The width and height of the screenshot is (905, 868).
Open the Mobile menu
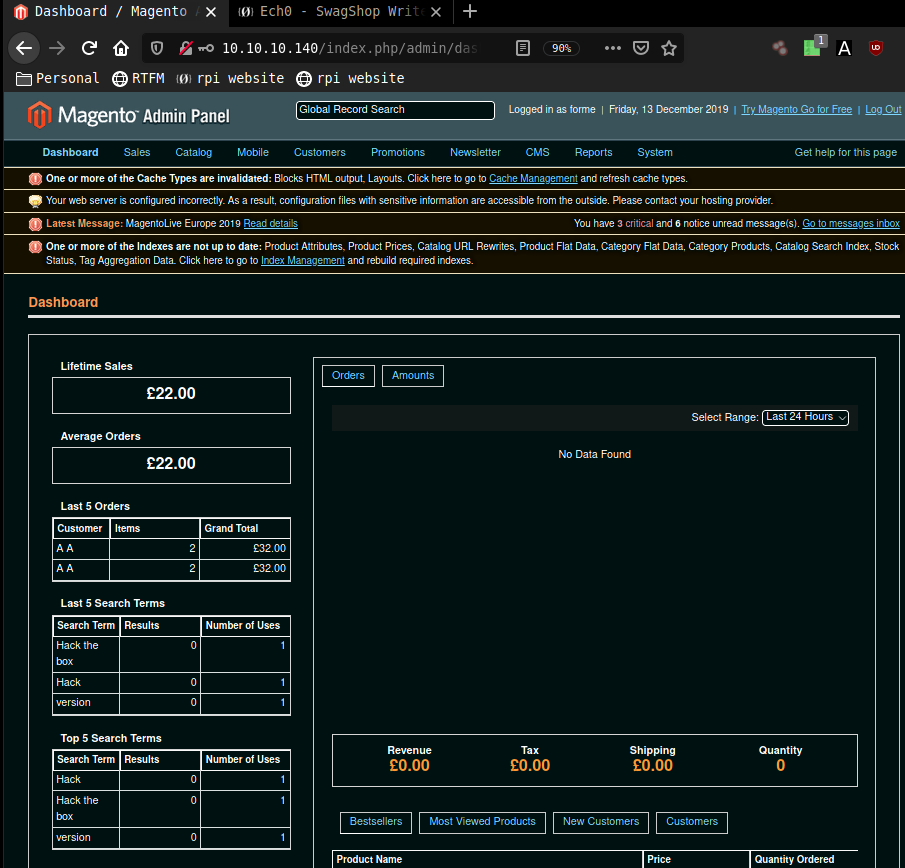click(x=253, y=152)
